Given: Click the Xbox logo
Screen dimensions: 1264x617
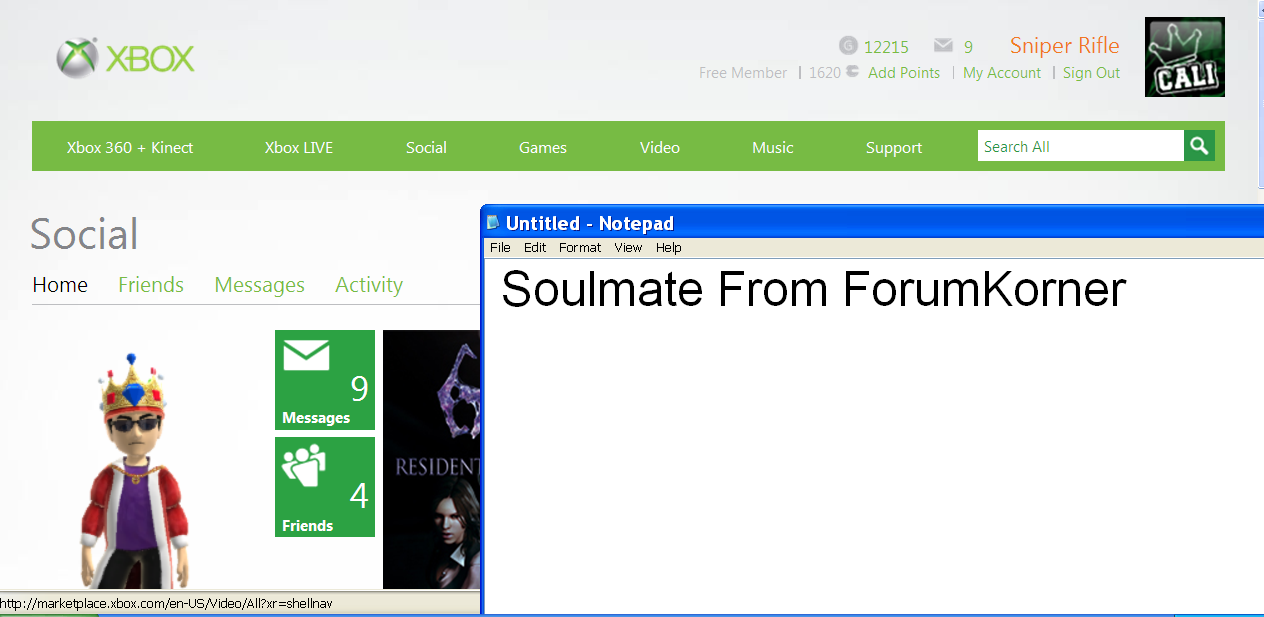Looking at the screenshot, I should 126,58.
